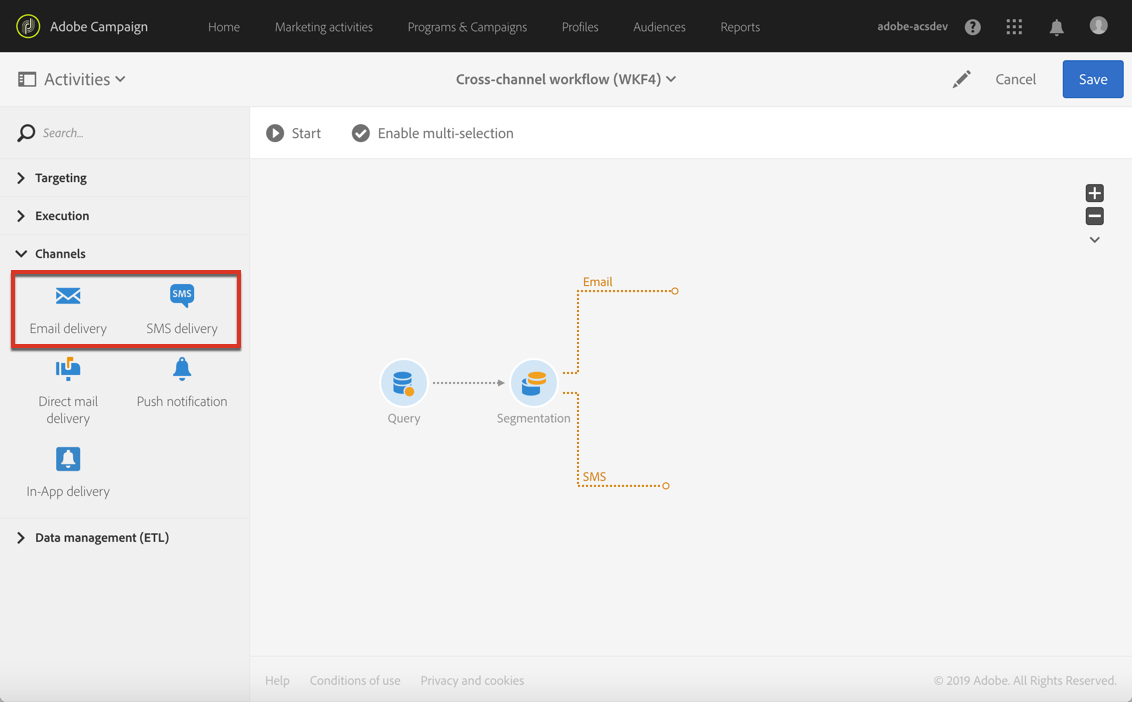The width and height of the screenshot is (1132, 702).
Task: Click the Cancel button
Action: click(x=1015, y=79)
